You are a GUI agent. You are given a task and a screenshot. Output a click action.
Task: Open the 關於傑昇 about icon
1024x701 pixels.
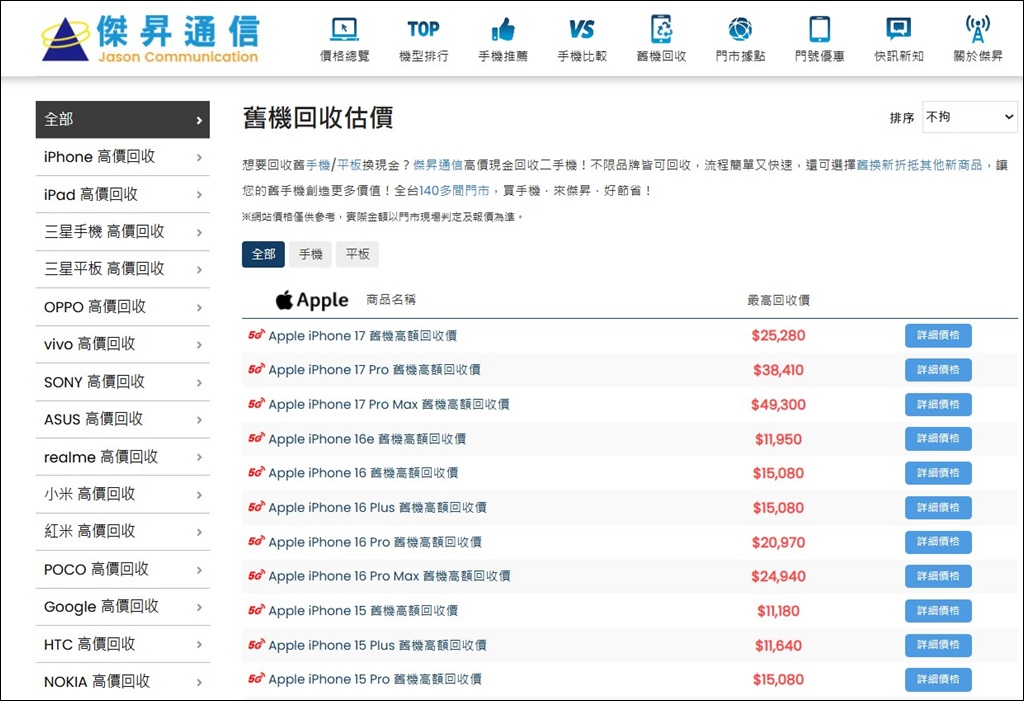click(975, 38)
